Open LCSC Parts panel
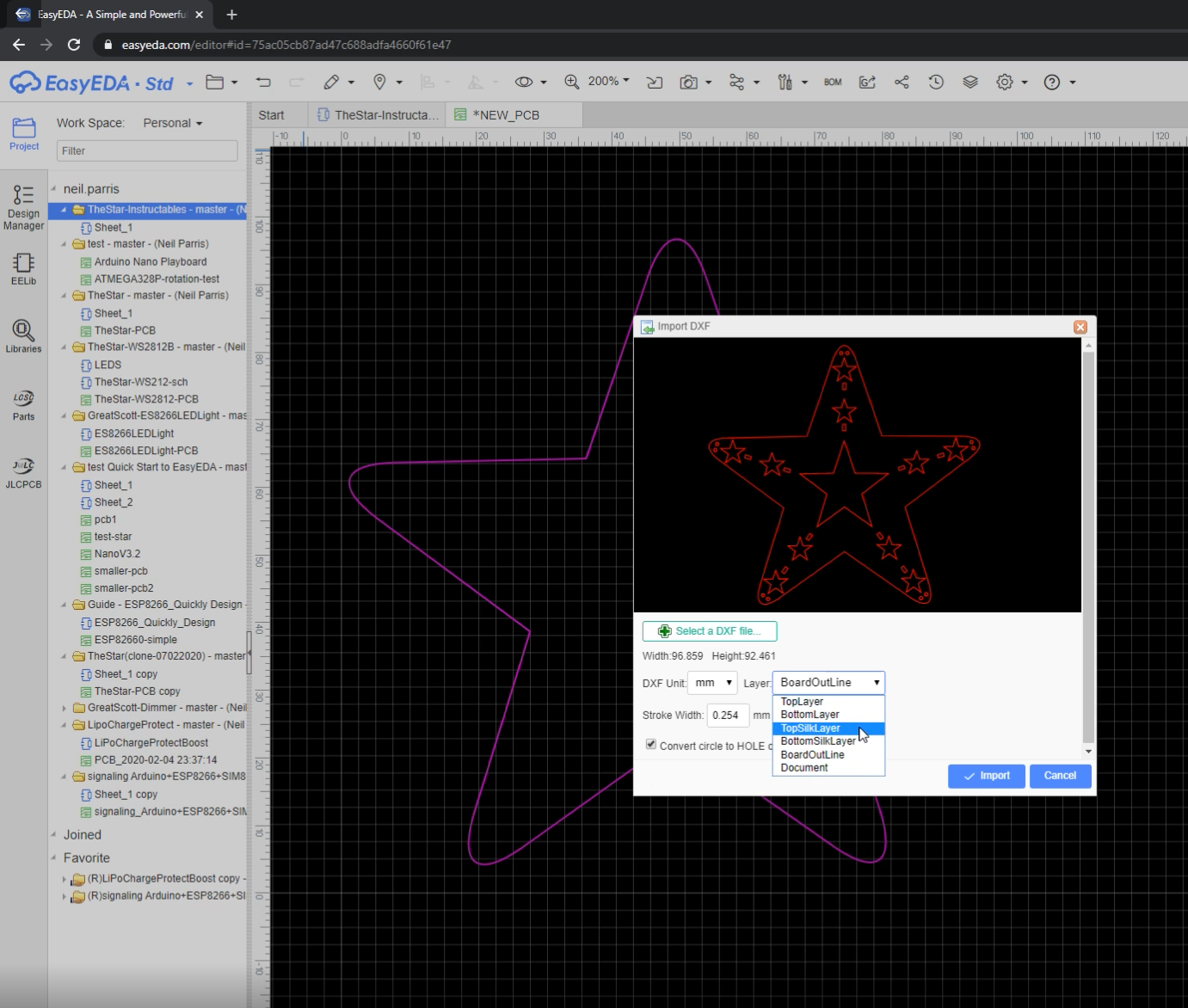Image resolution: width=1188 pixels, height=1008 pixels. [x=23, y=403]
